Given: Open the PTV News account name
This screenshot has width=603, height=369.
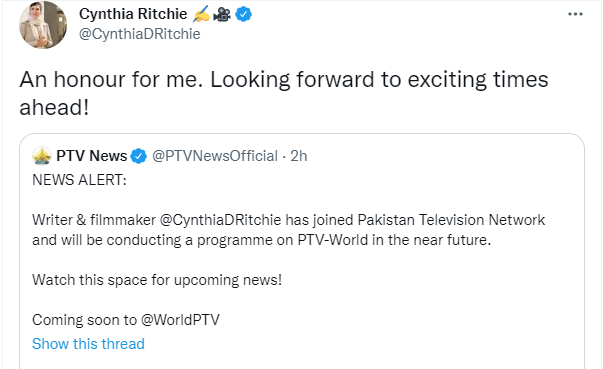Looking at the screenshot, I should [92, 156].
